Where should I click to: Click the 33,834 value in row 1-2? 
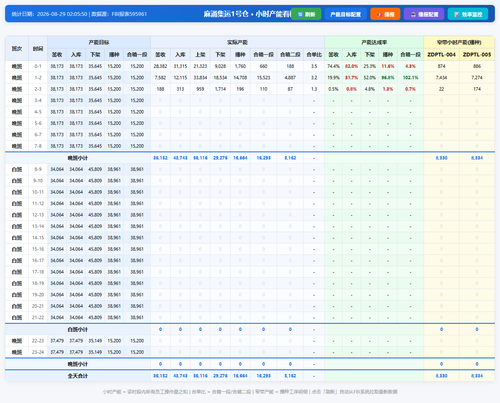point(200,78)
